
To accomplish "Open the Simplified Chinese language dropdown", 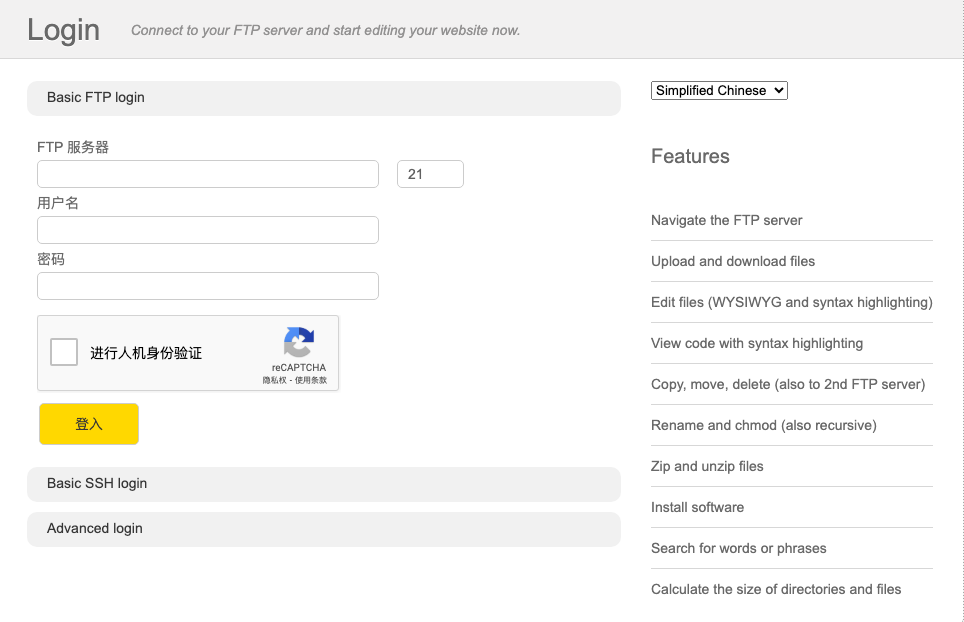I will 719,90.
